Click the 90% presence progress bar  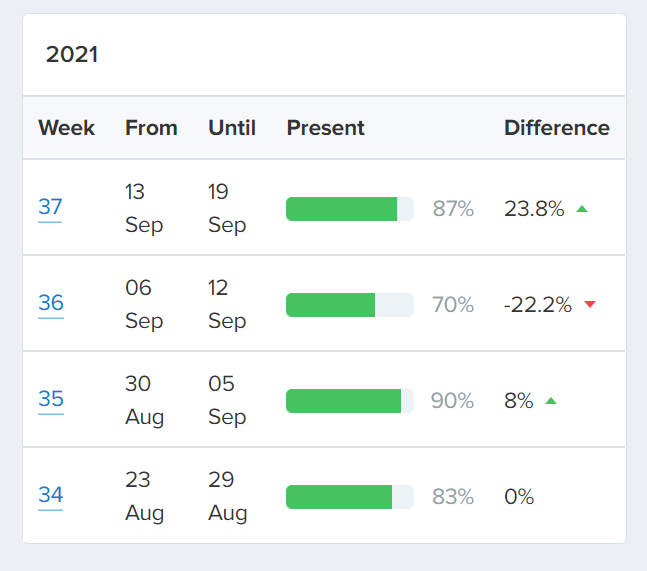349,401
